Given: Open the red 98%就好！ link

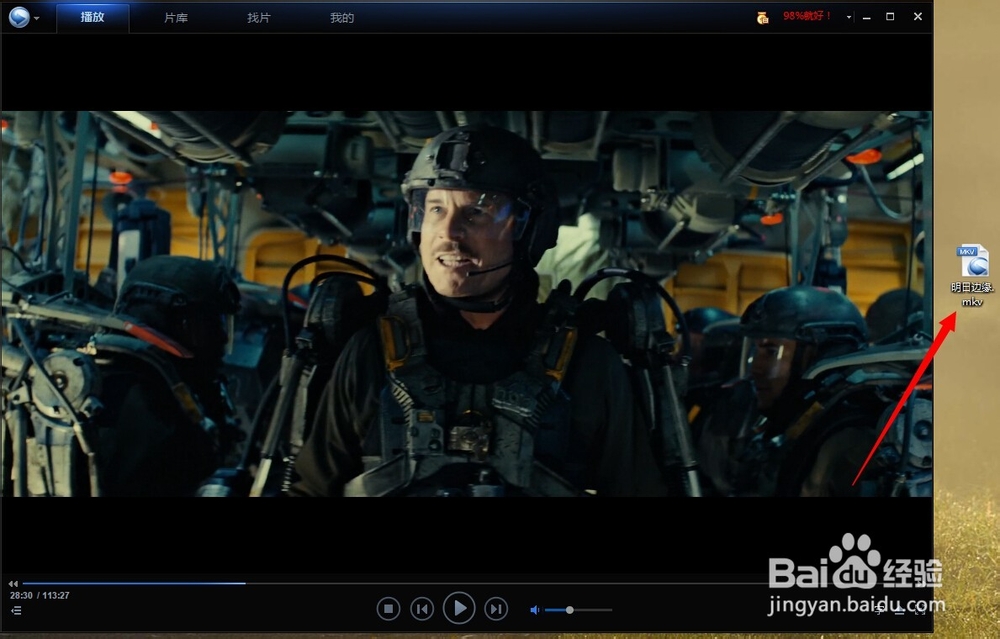Looking at the screenshot, I should (x=807, y=16).
